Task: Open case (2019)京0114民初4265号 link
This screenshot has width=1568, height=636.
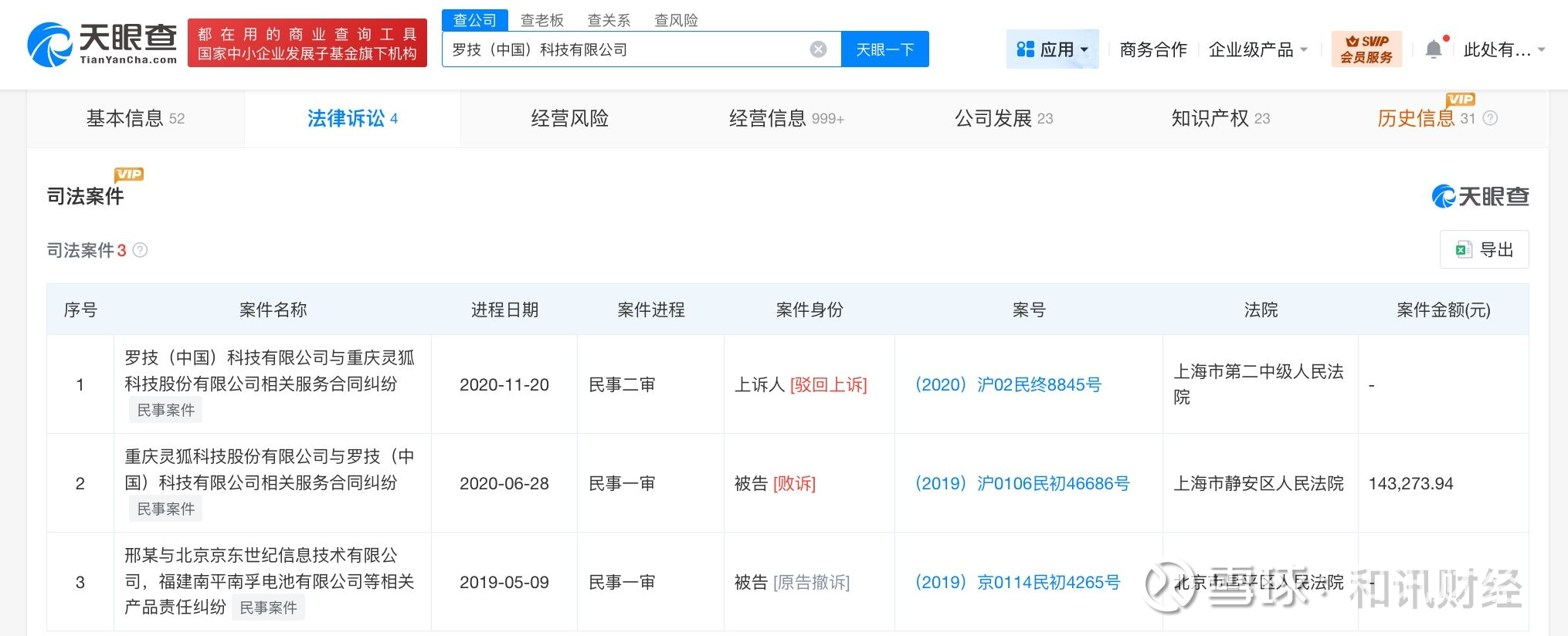Action: point(1017,582)
